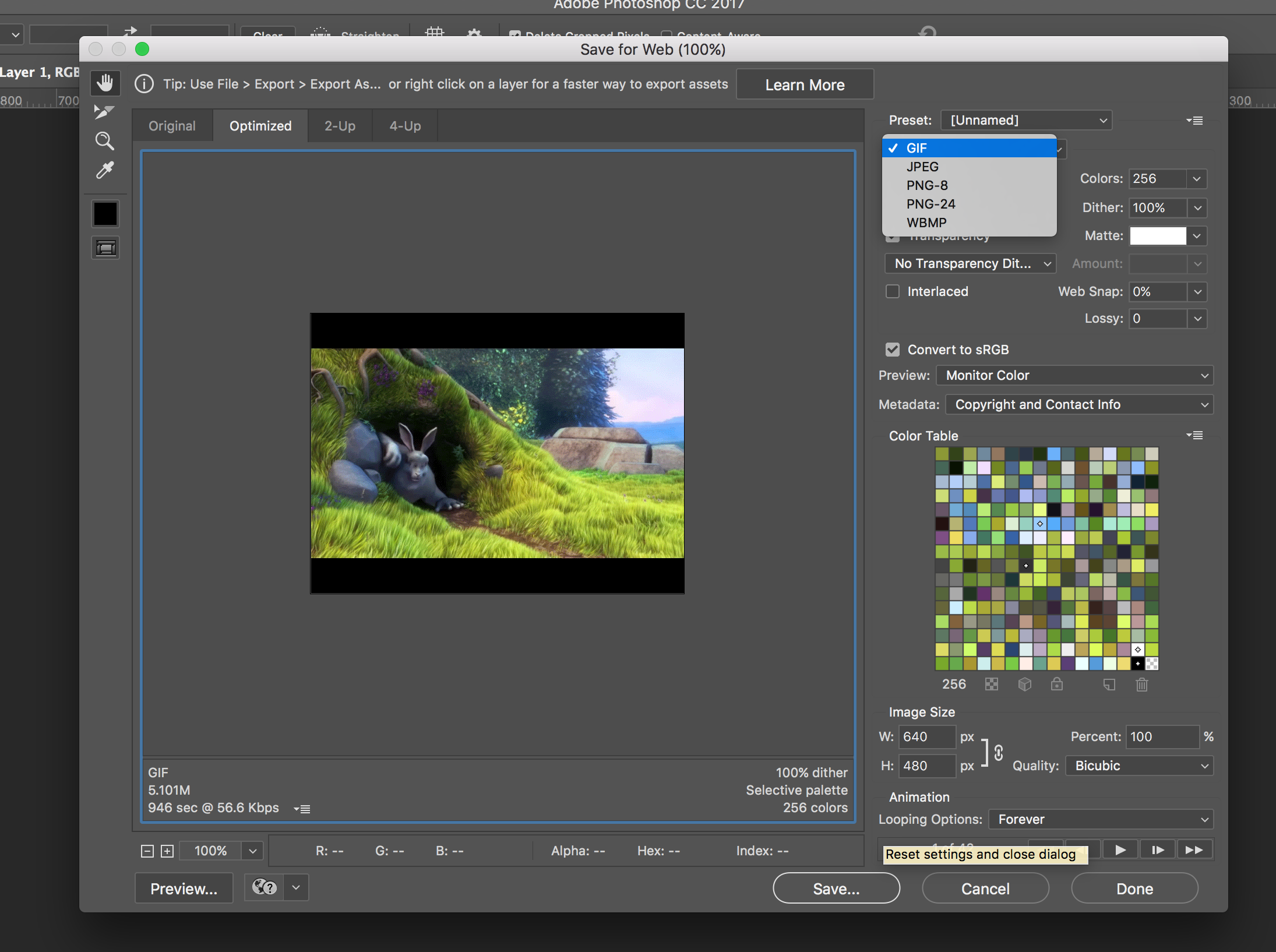This screenshot has width=1276, height=952.
Task: Open the browser preview dropdown arrow
Action: [296, 887]
